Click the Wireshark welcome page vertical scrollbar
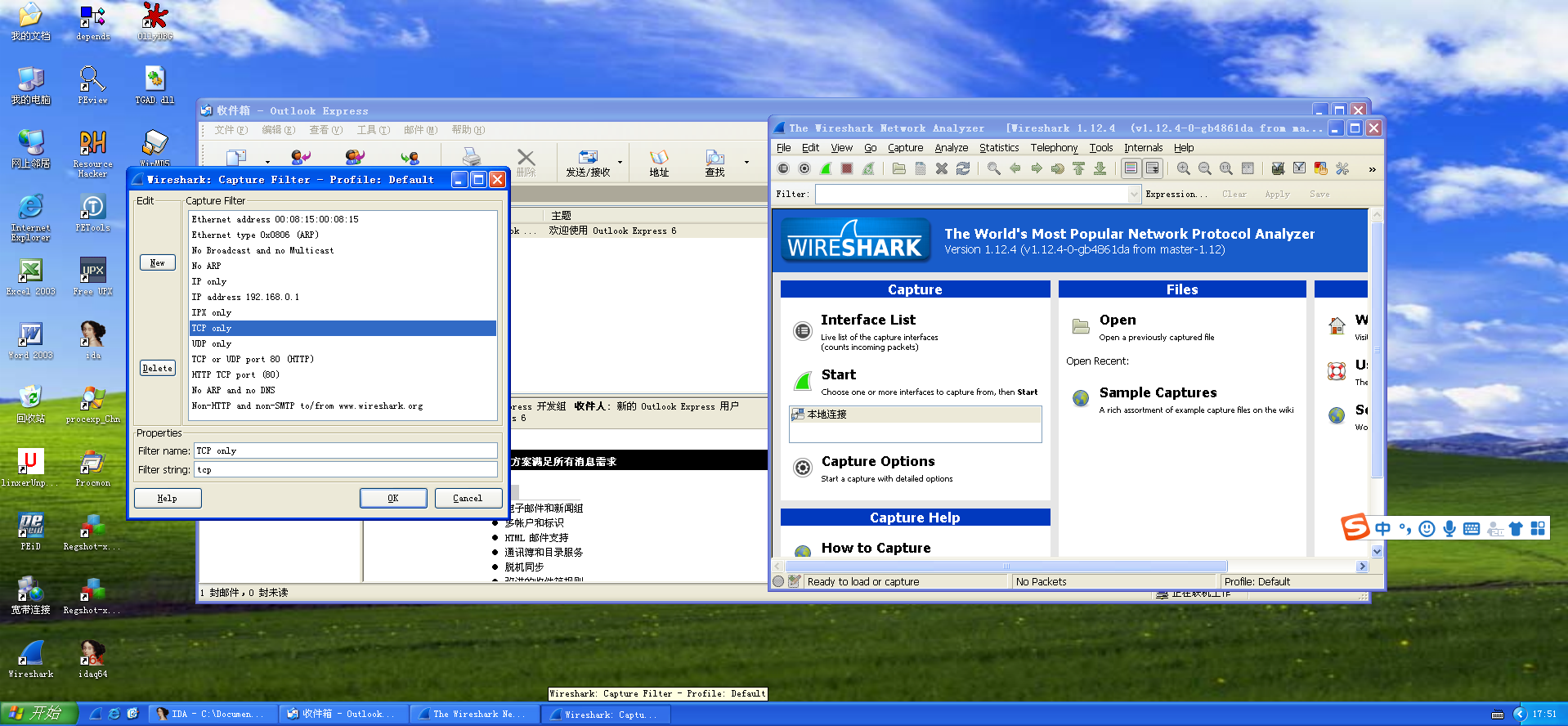Viewport: 1568px width, 726px height. point(1377,350)
